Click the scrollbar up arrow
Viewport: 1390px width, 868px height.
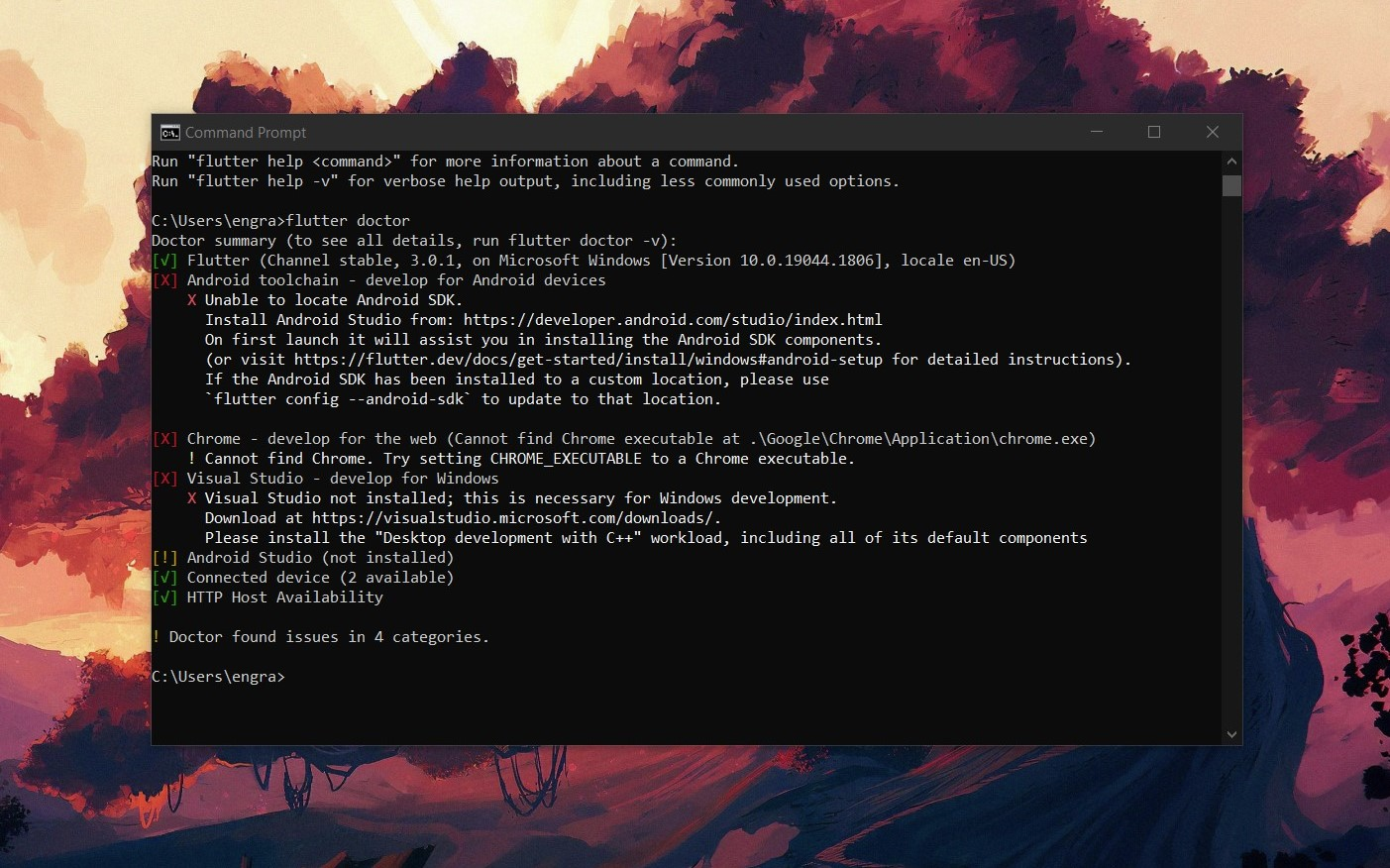point(1230,160)
